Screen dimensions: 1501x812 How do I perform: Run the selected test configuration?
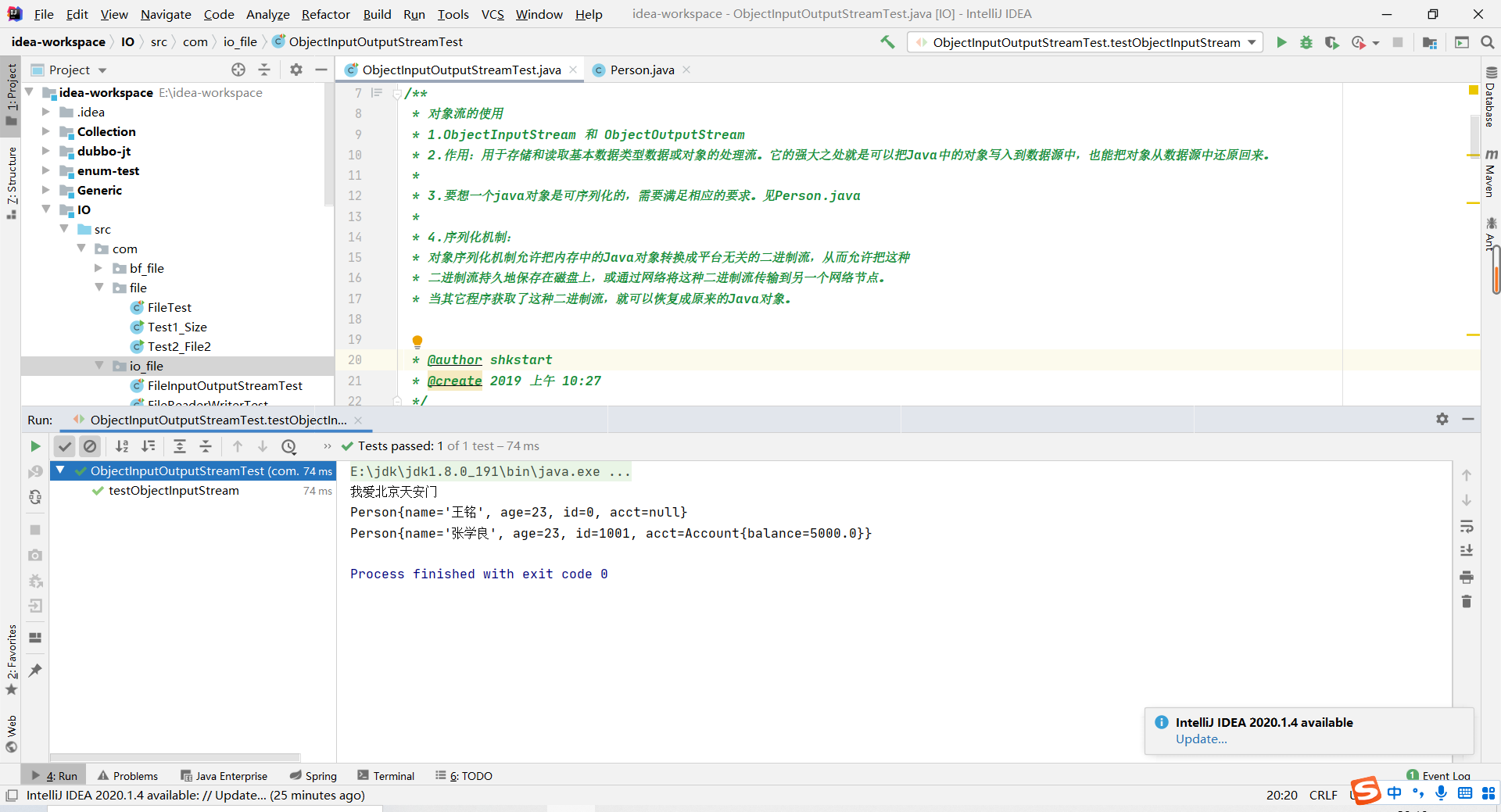(1281, 42)
